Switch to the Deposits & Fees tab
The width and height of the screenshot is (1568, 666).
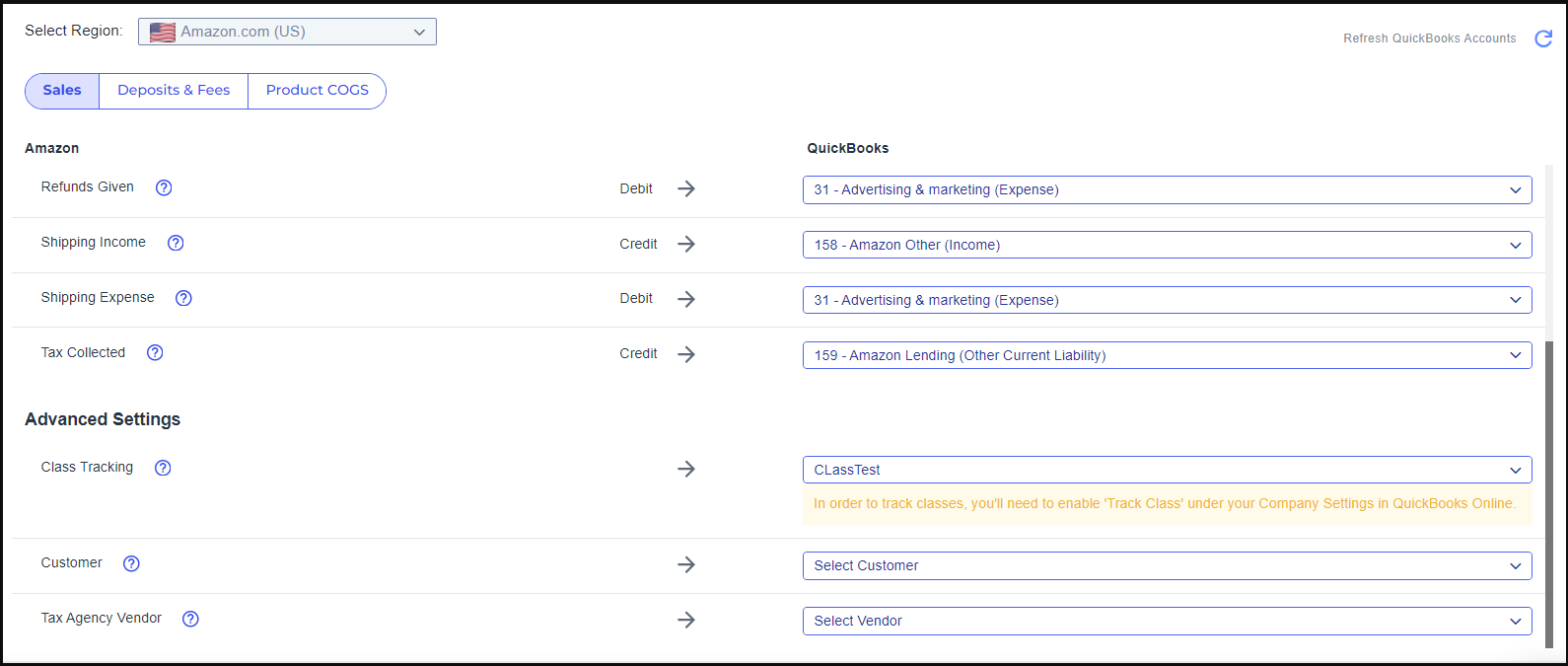click(174, 91)
